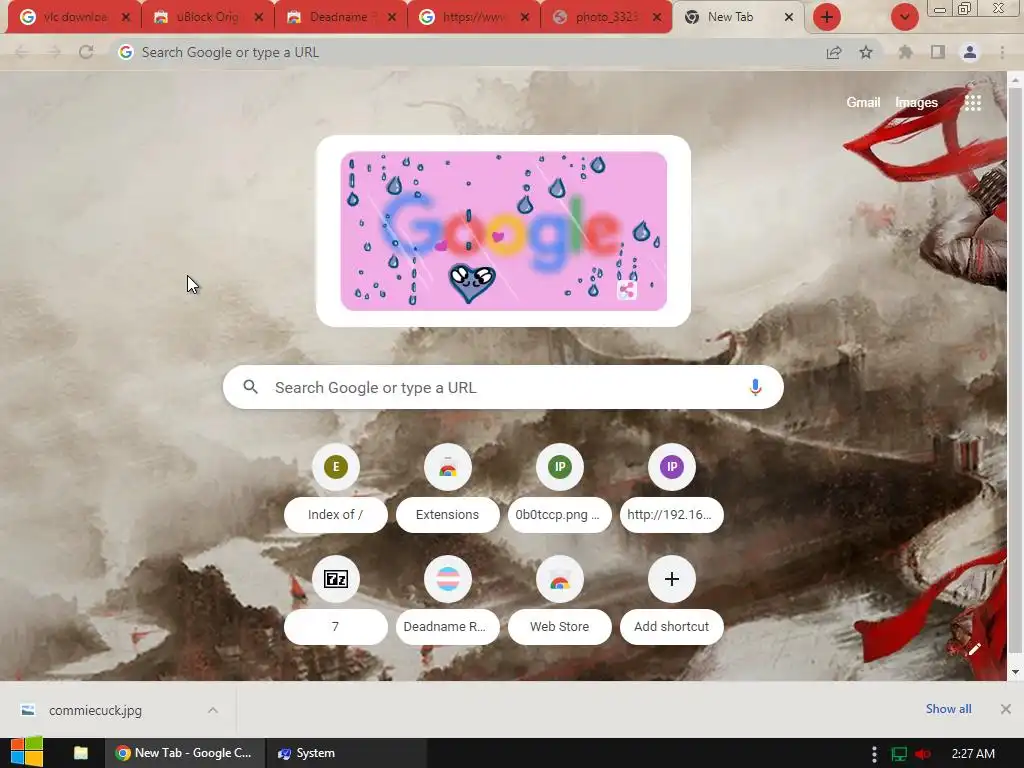The image size is (1024, 768).
Task: Click the Index of / label
Action: pos(336,515)
